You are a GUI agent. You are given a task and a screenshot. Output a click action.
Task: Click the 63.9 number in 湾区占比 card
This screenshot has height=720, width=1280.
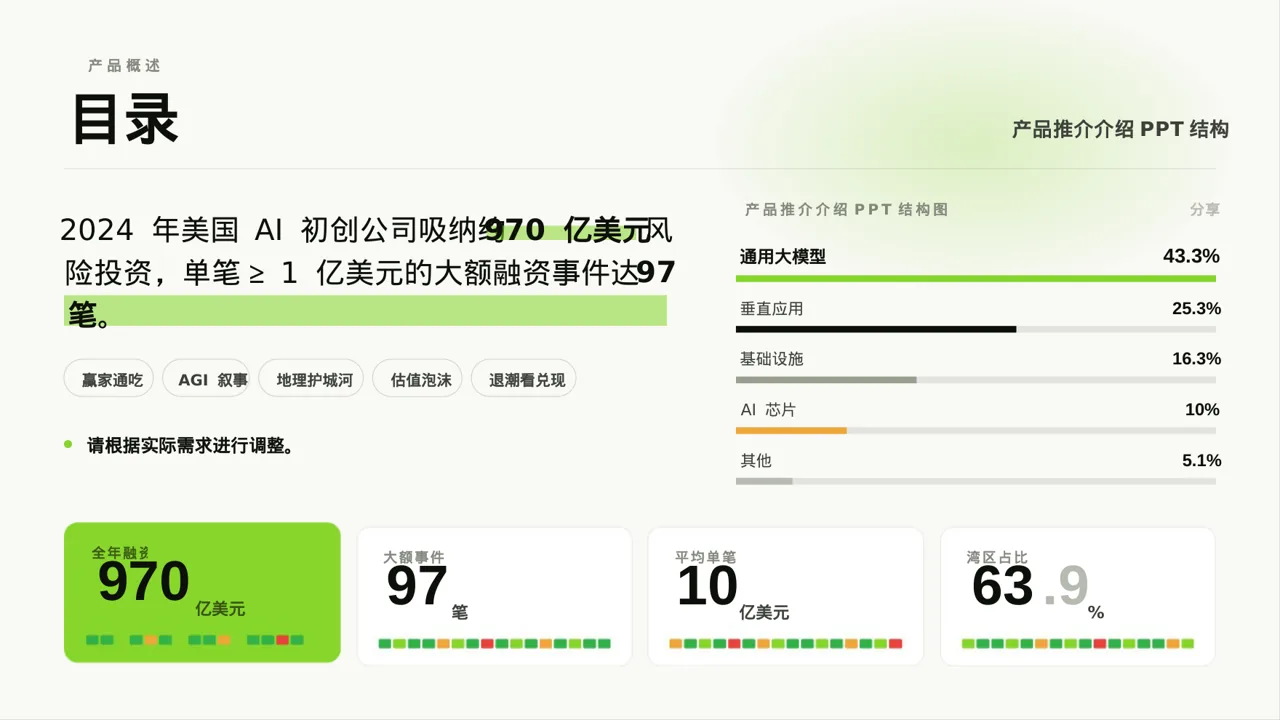(x=1030, y=586)
